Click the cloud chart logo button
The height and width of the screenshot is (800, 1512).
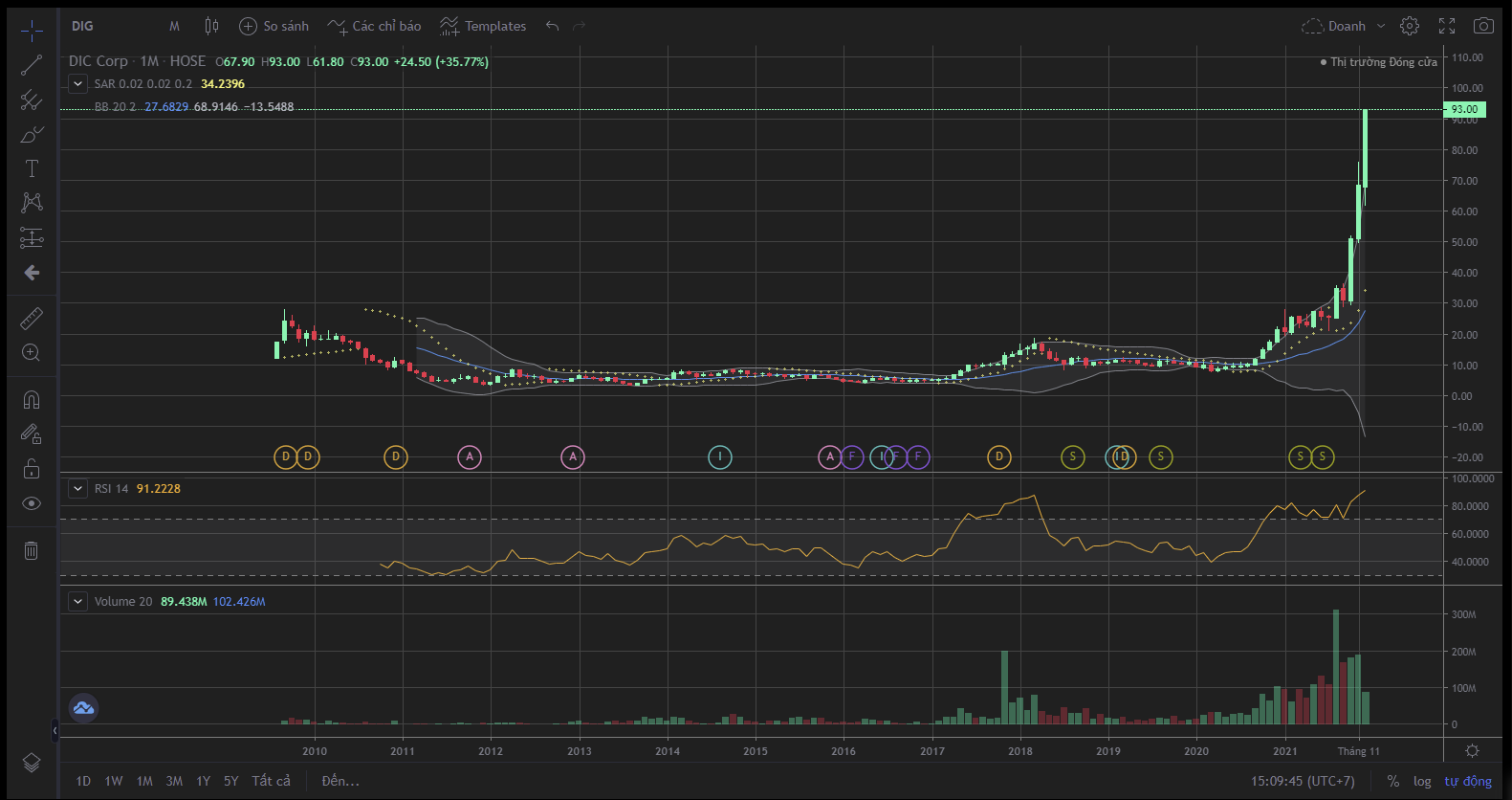pos(83,708)
